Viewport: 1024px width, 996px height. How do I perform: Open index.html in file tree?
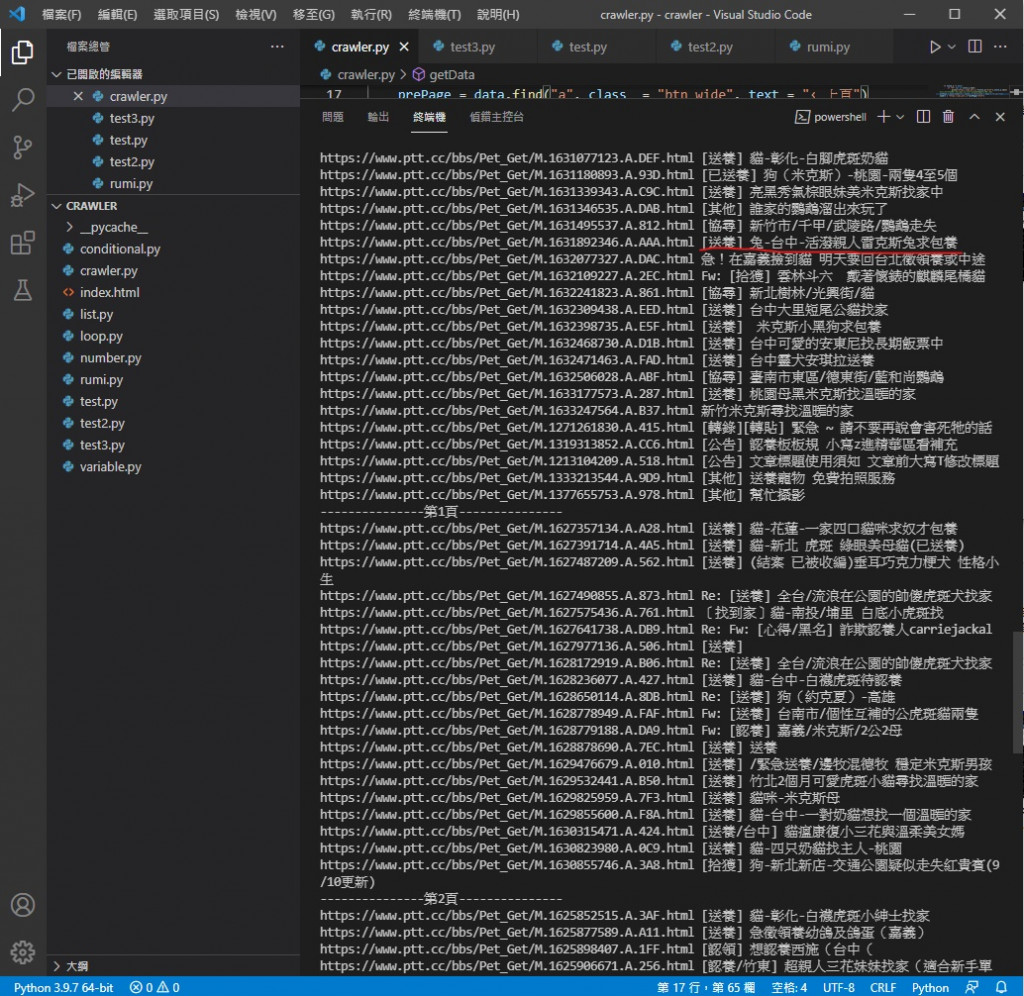[x=109, y=293]
